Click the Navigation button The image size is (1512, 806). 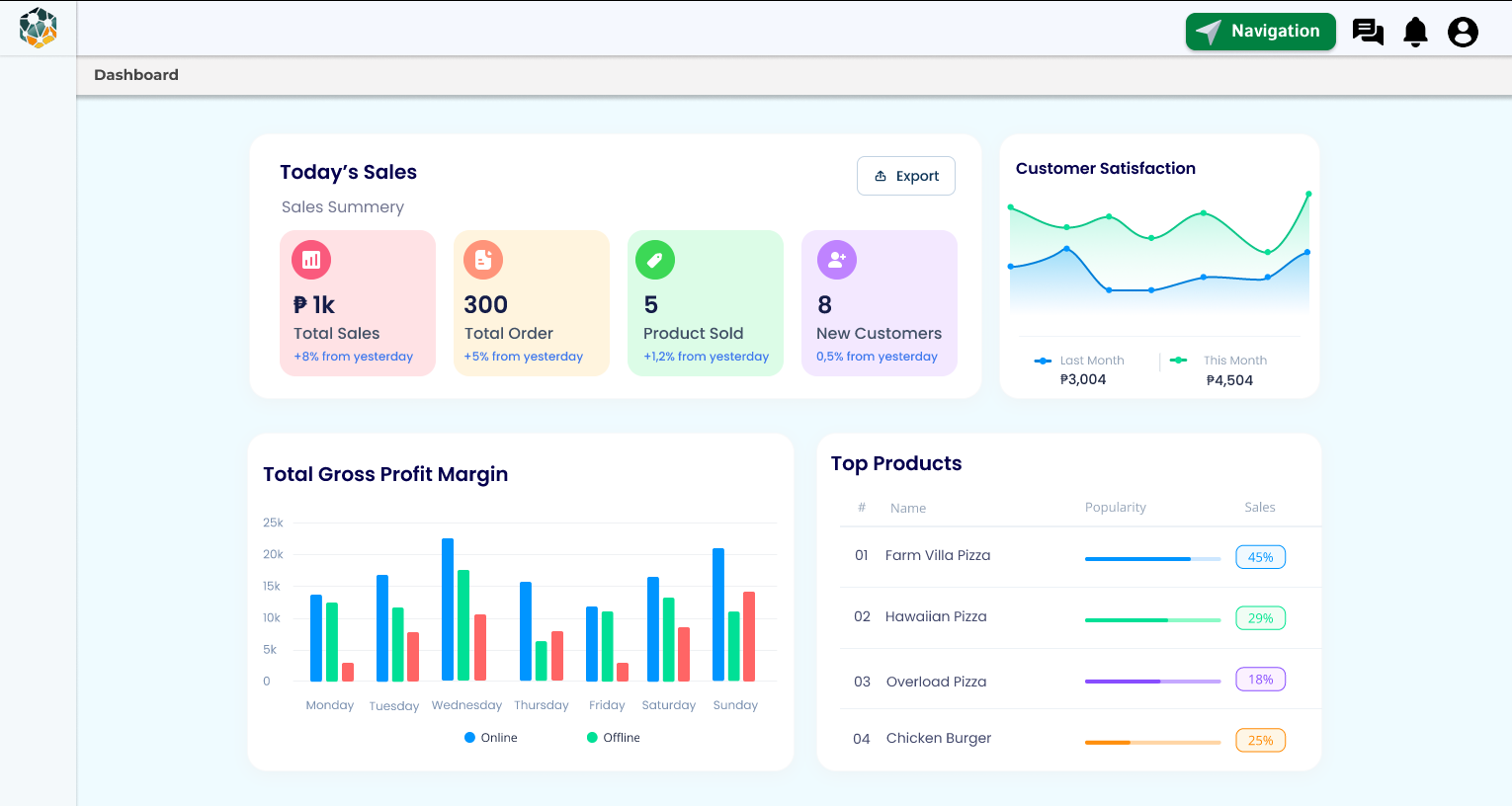click(x=1261, y=32)
